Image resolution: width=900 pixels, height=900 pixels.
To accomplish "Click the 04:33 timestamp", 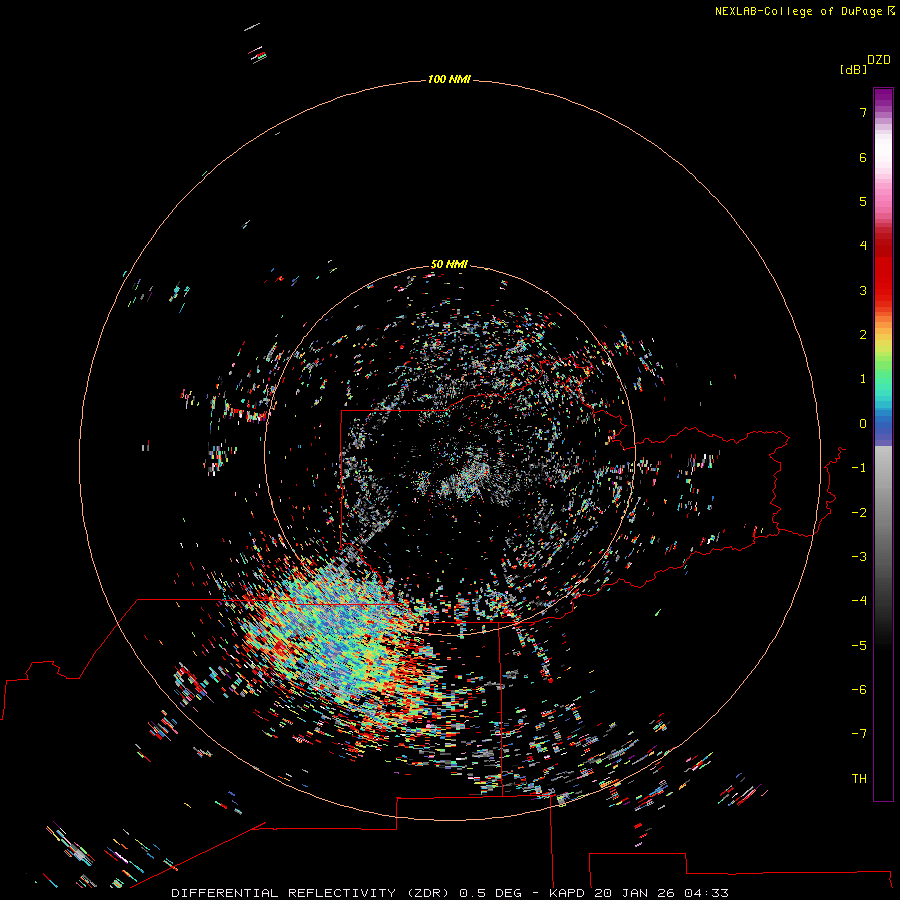I will (x=707, y=893).
